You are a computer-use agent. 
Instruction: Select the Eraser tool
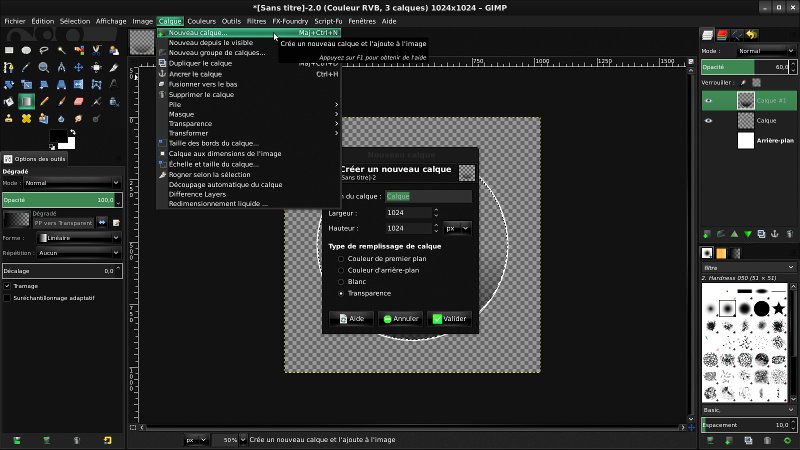click(79, 102)
